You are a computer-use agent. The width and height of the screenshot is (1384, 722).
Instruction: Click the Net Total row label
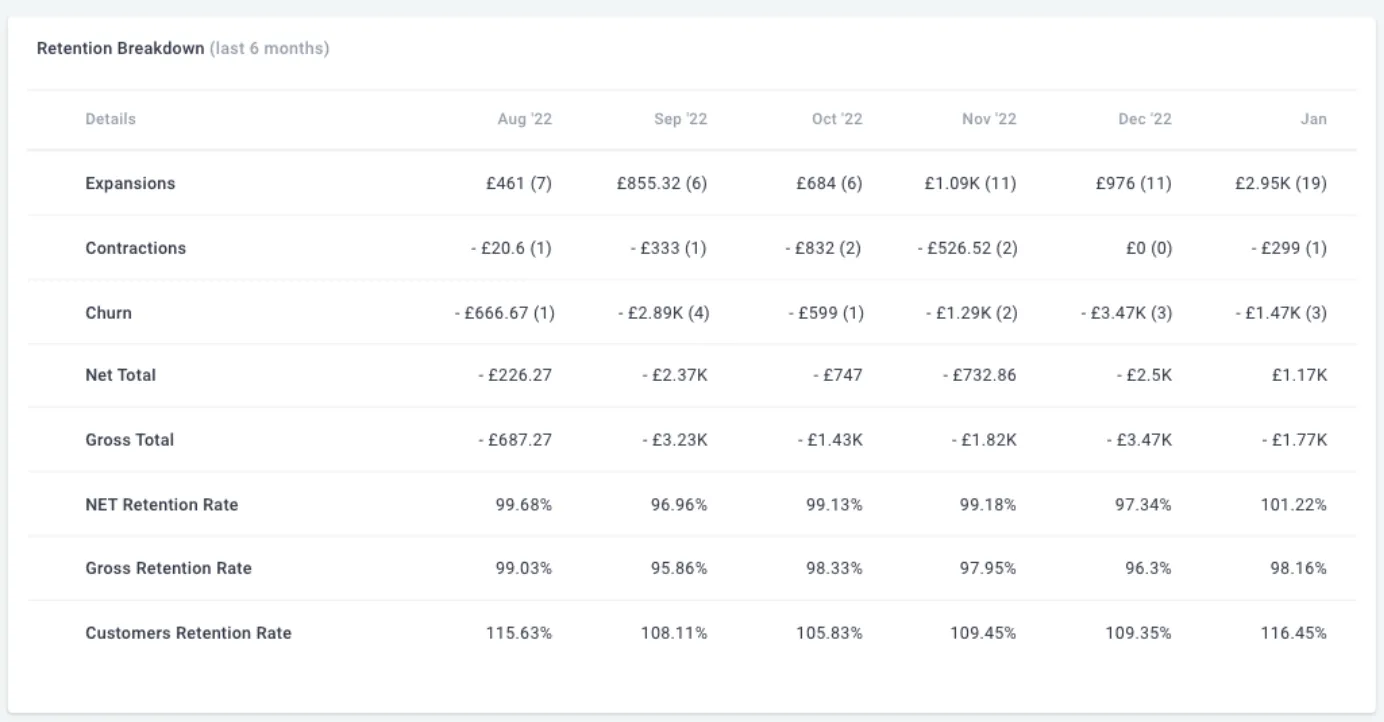(121, 376)
